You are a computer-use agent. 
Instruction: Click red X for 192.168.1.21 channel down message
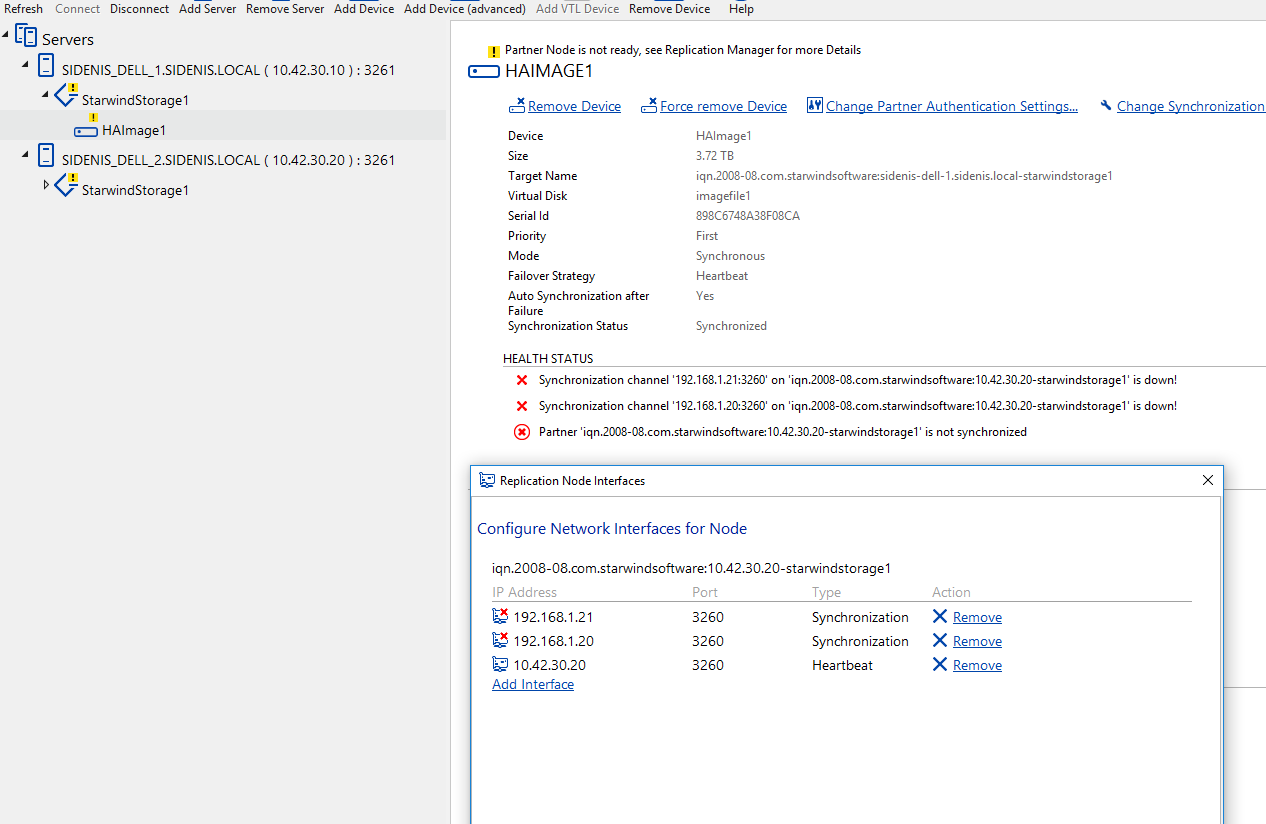coord(522,380)
